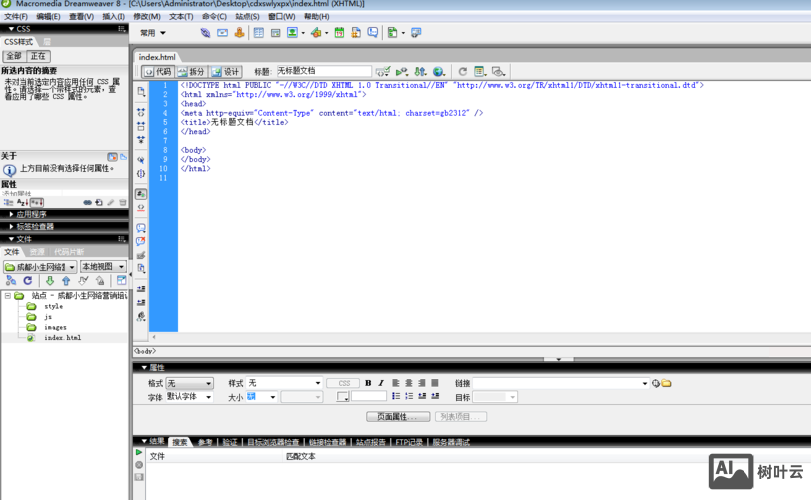The width and height of the screenshot is (811, 500).
Task: Switch to Split (拆分) view
Action: [x=192, y=72]
